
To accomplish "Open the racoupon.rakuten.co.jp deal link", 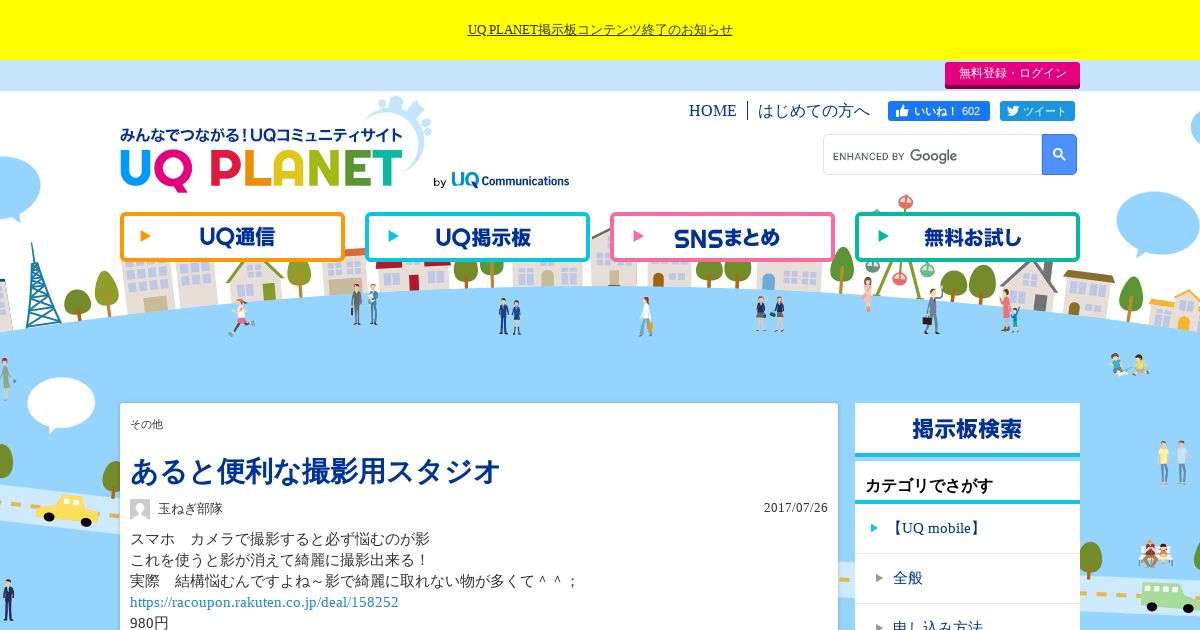I will point(264,602).
